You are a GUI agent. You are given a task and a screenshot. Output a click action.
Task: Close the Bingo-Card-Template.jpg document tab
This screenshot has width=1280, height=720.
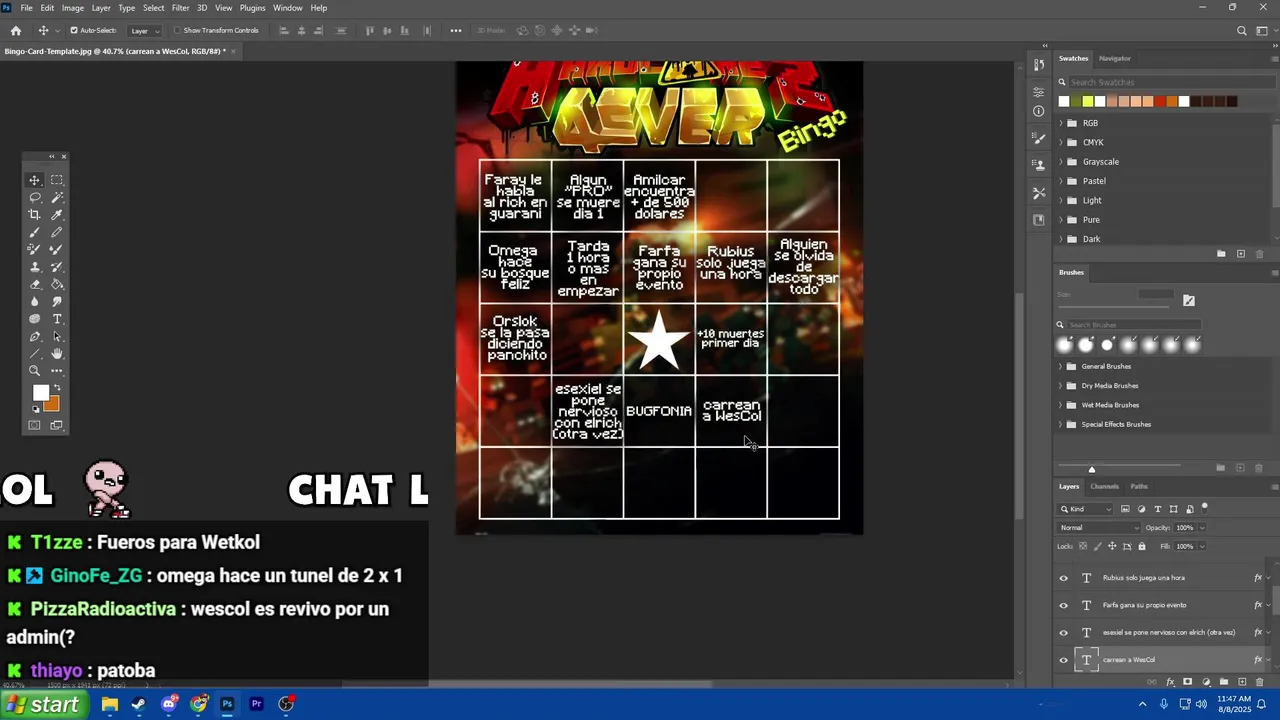pos(233,51)
